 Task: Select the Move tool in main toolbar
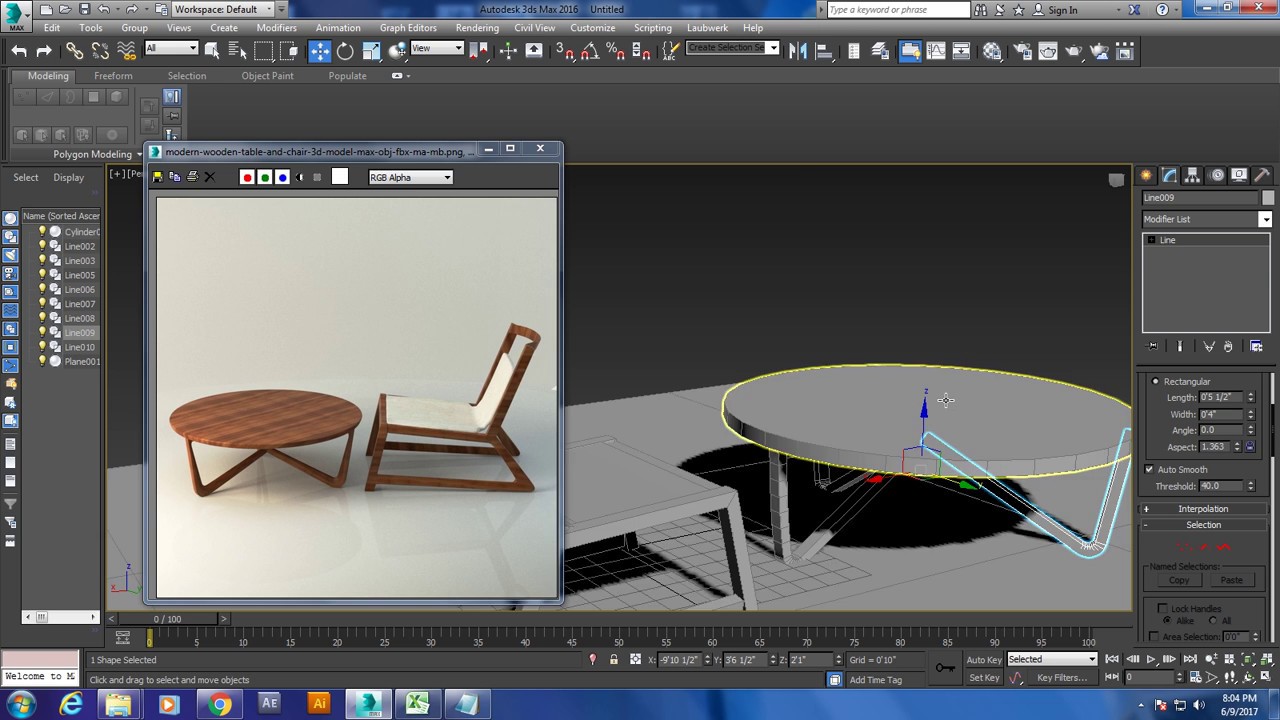tap(319, 51)
